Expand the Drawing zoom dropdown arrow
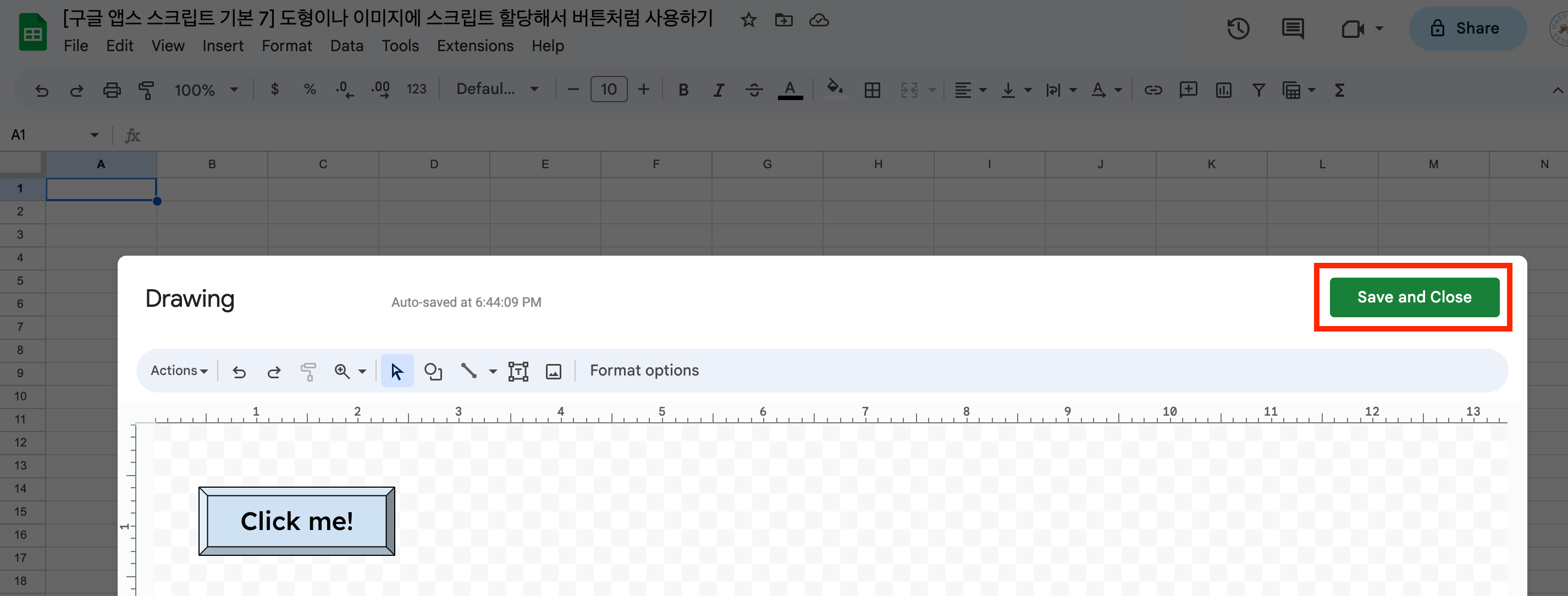Screen dimensions: 1568x596 [362, 371]
